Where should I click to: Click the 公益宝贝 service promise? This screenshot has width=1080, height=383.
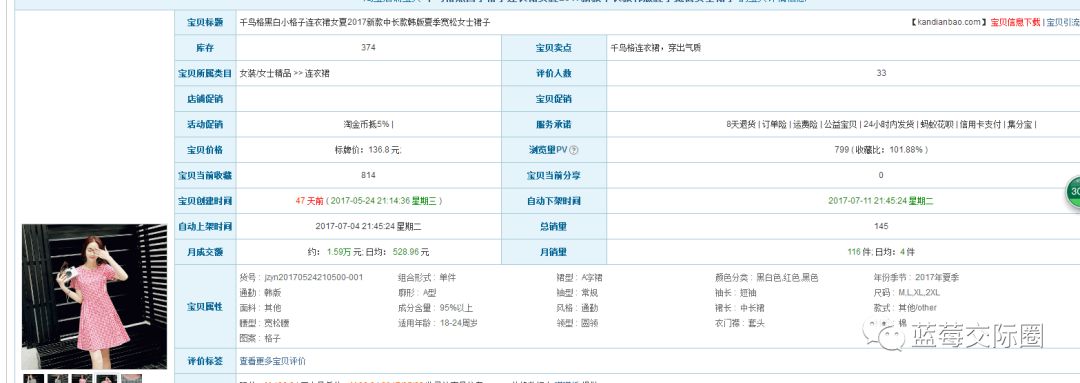click(x=840, y=125)
